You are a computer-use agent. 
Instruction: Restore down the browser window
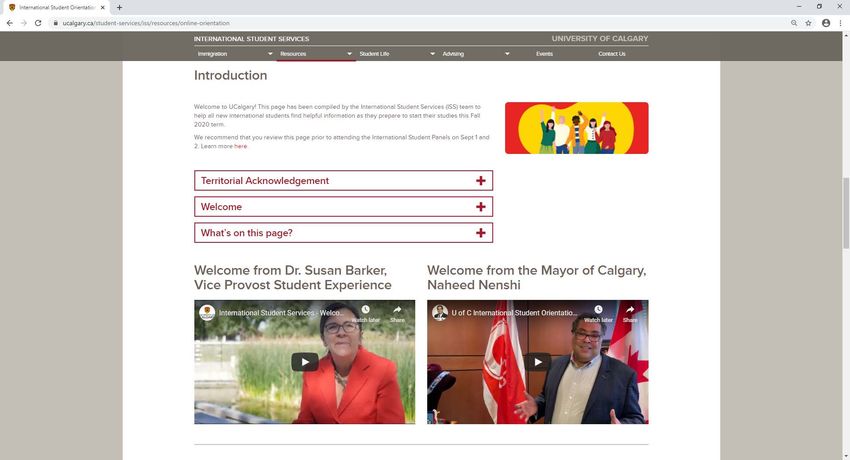819,7
